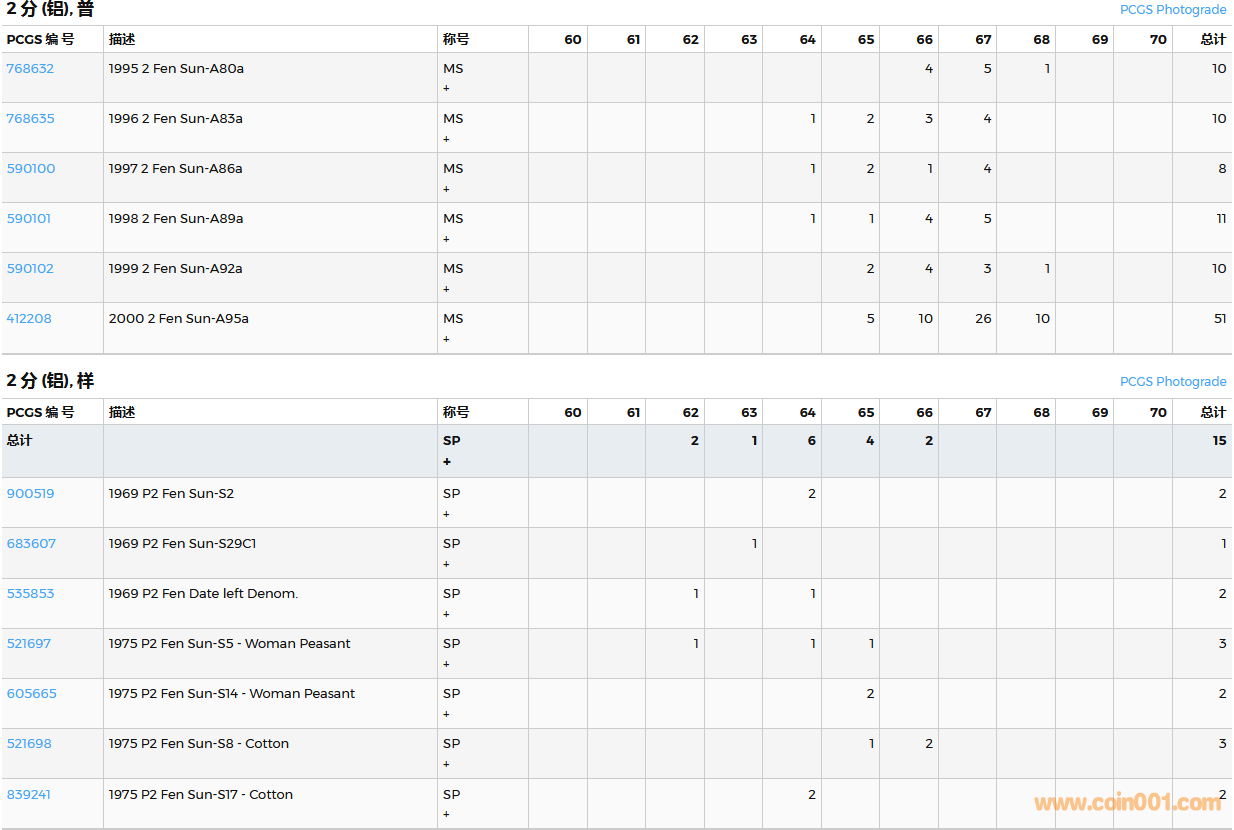Open PCGS Photograde link for specimen section

(x=1172, y=381)
